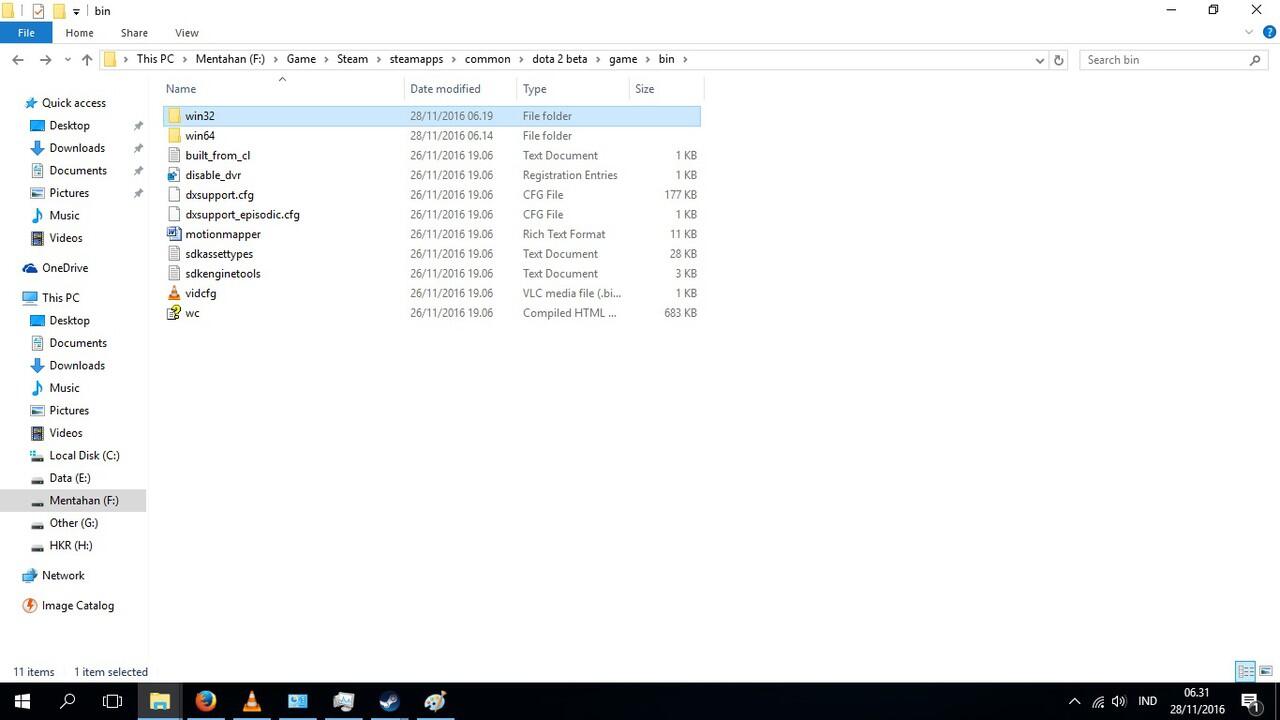Unpin Documents from Quick access
1280x720 pixels.
[138, 171]
